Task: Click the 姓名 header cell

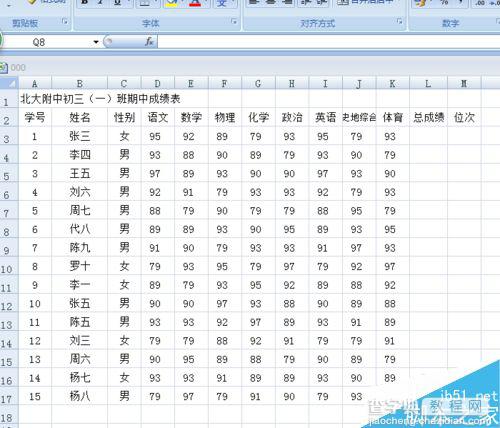Action: pyautogui.click(x=80, y=117)
